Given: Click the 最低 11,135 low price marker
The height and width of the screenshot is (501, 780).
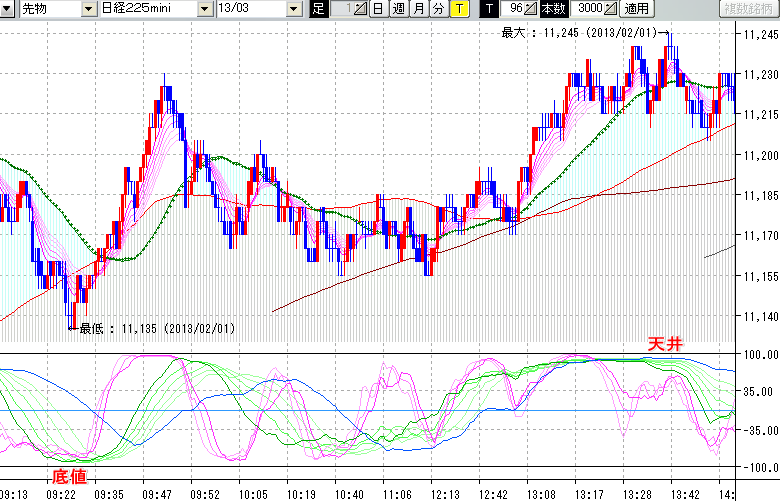Looking at the screenshot, I should pyautogui.click(x=157, y=327).
